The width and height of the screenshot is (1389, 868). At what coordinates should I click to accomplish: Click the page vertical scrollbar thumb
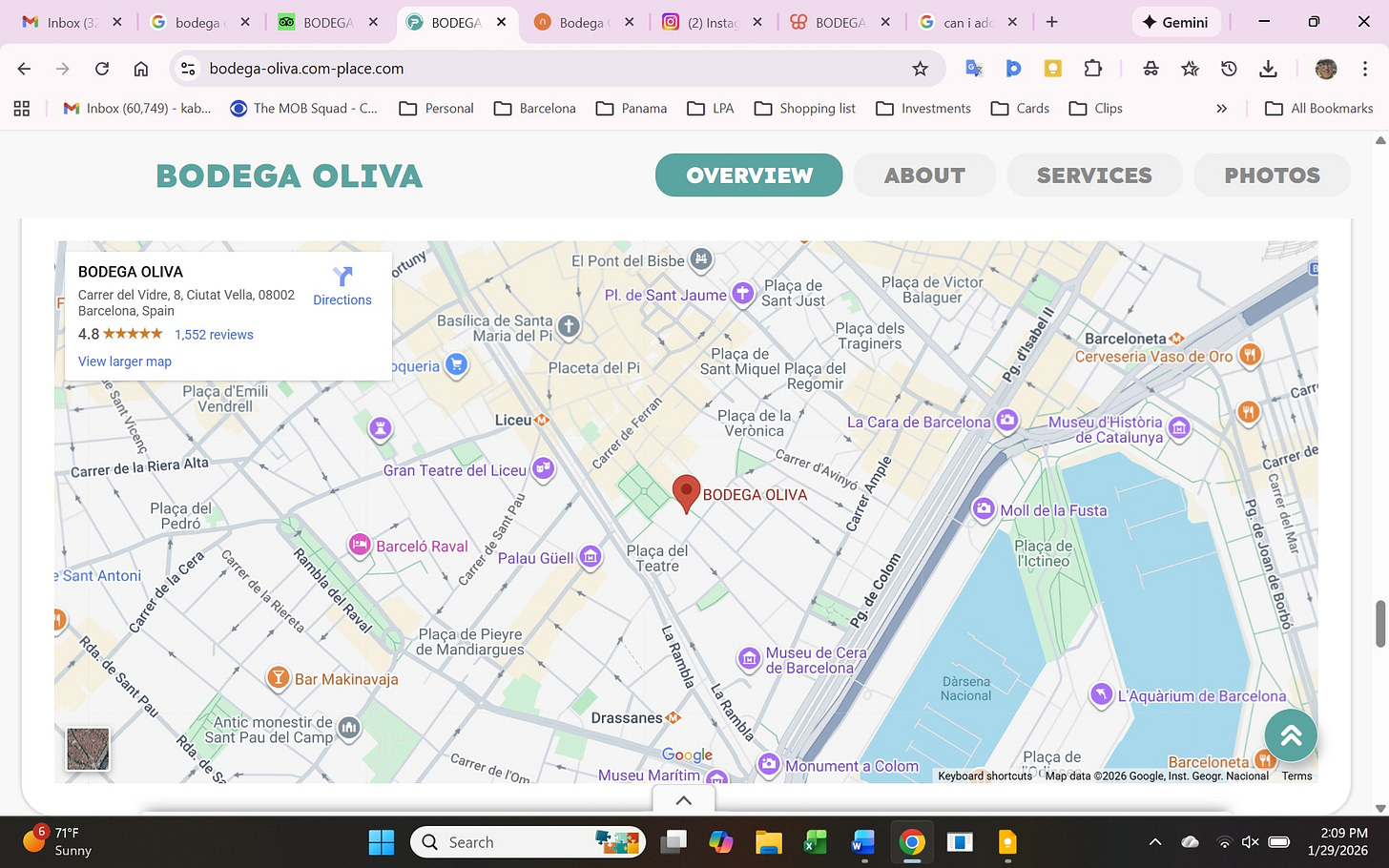point(1379,624)
